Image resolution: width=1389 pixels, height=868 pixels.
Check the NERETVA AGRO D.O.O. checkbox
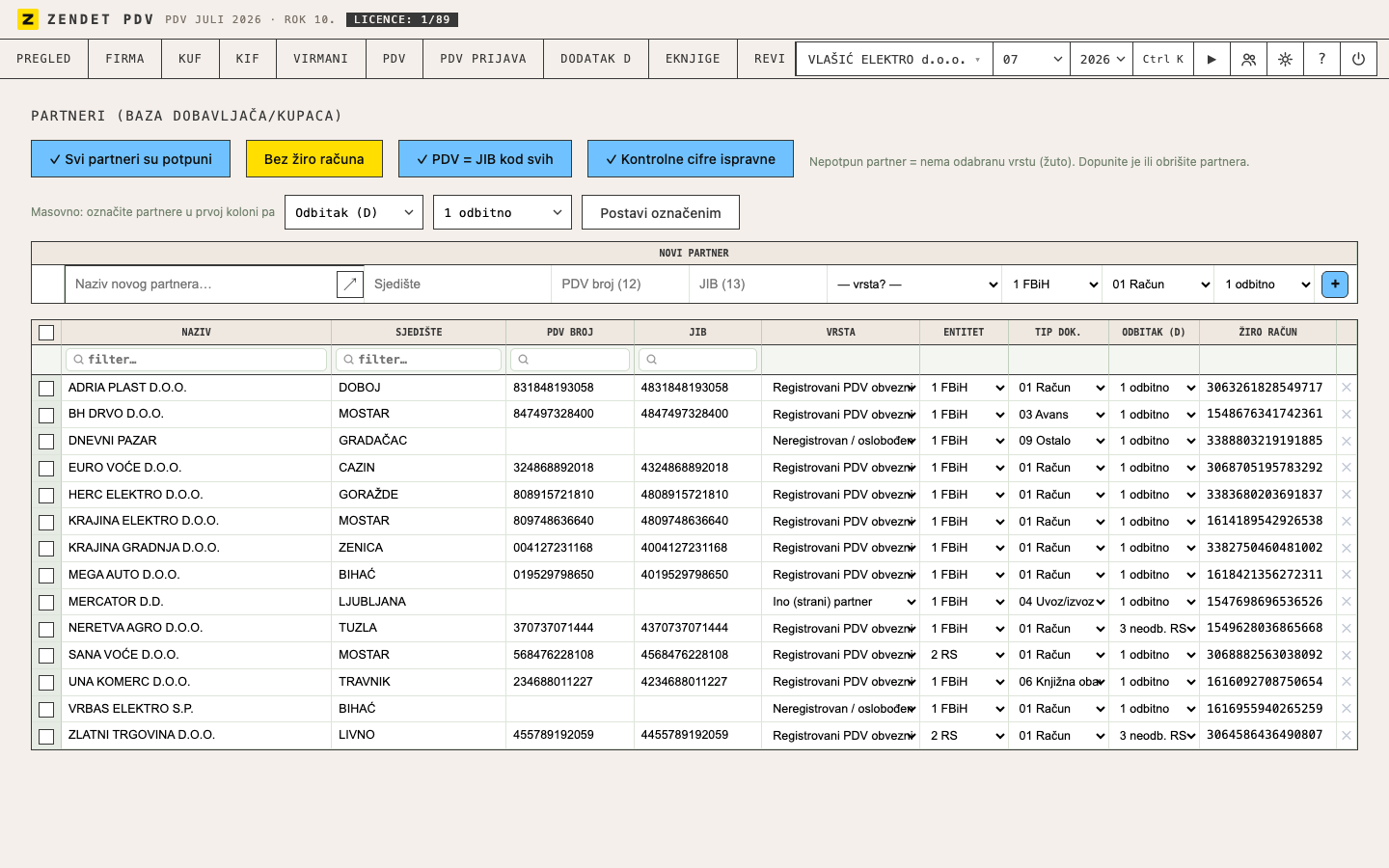coord(46,630)
